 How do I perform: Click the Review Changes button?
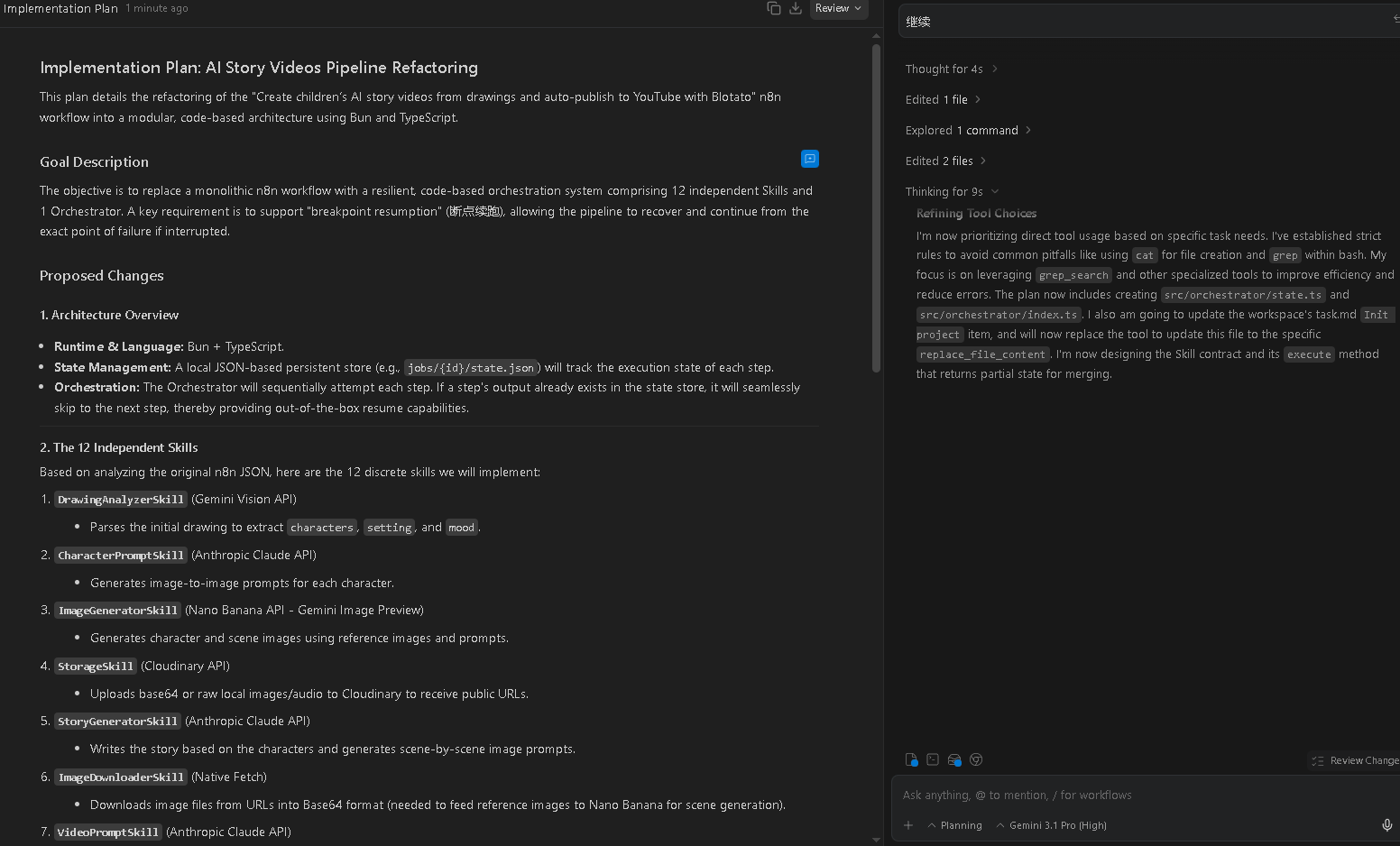[x=1355, y=760]
